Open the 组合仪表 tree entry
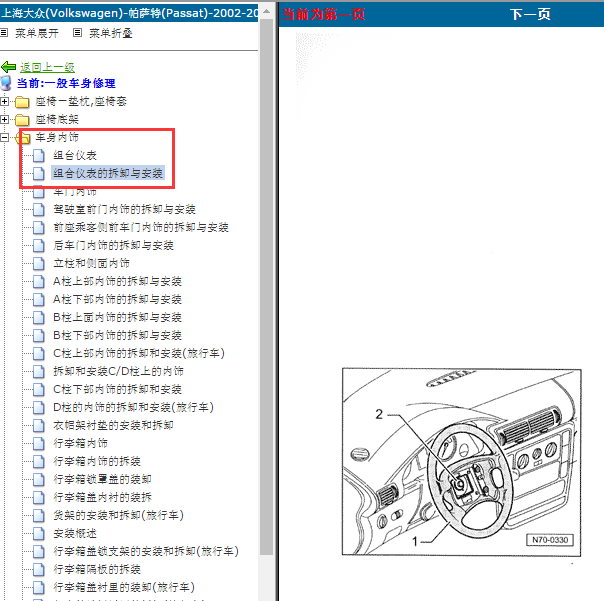Image resolution: width=604 pixels, height=601 pixels. pos(75,156)
